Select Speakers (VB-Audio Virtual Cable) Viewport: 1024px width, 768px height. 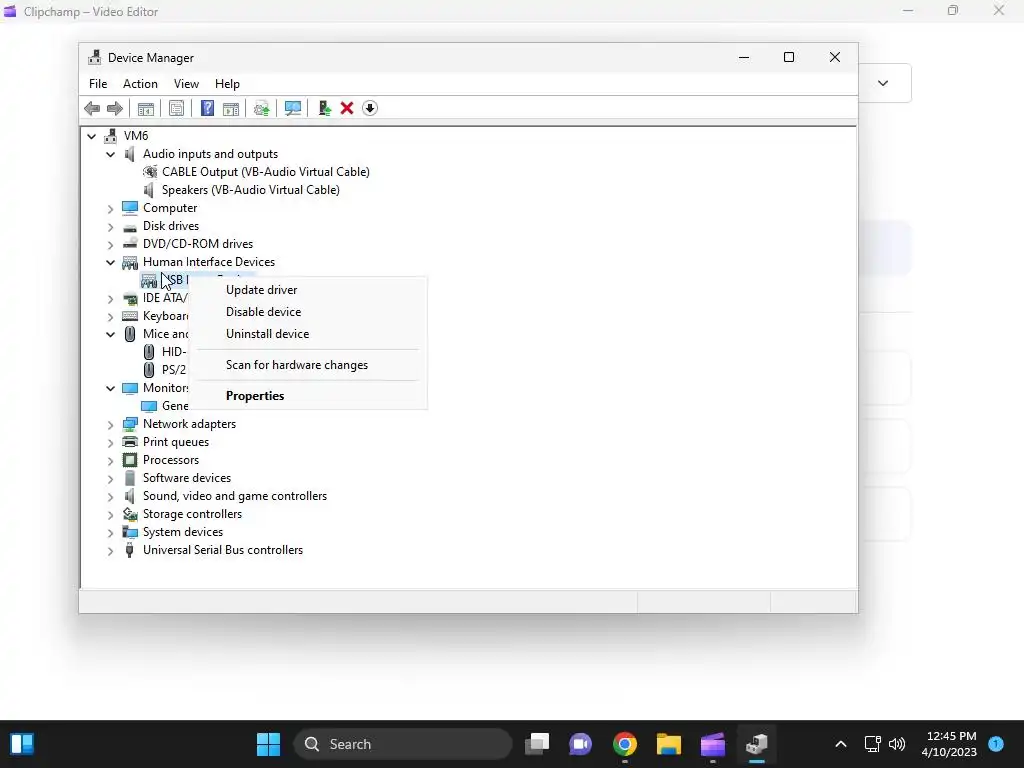coord(251,190)
